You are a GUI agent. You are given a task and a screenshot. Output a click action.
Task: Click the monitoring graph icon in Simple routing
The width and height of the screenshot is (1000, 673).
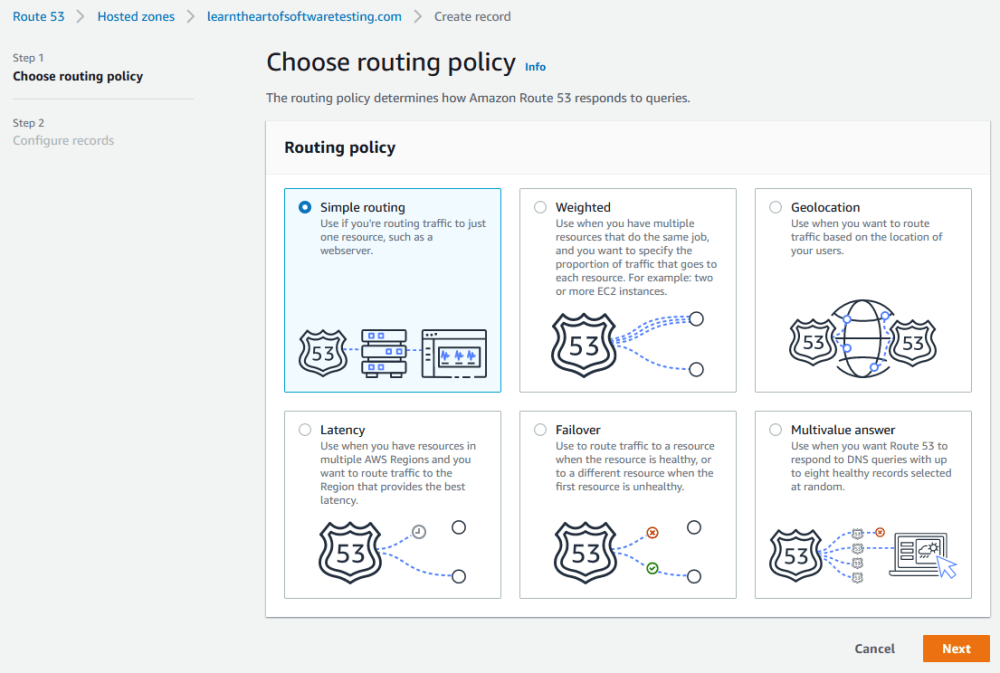click(x=455, y=350)
